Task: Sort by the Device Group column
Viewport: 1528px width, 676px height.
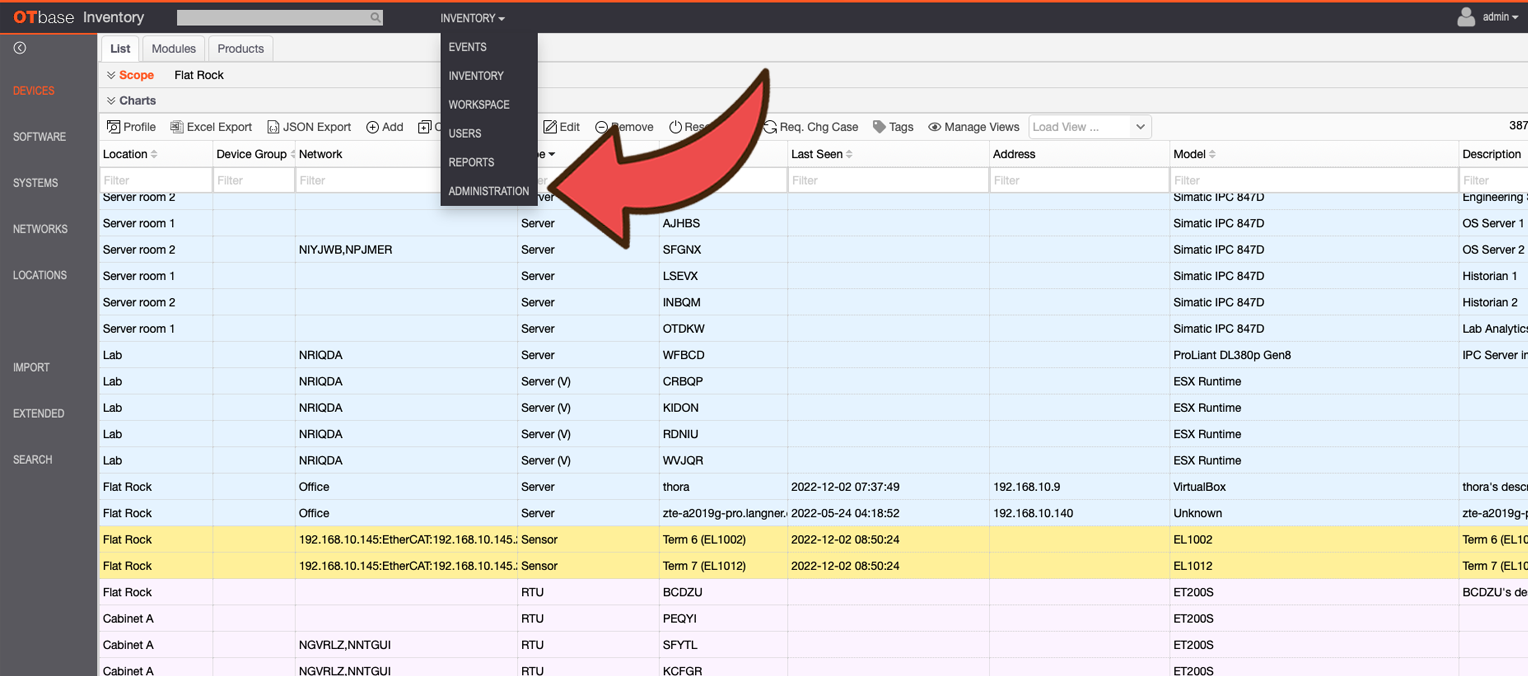Action: pos(255,154)
